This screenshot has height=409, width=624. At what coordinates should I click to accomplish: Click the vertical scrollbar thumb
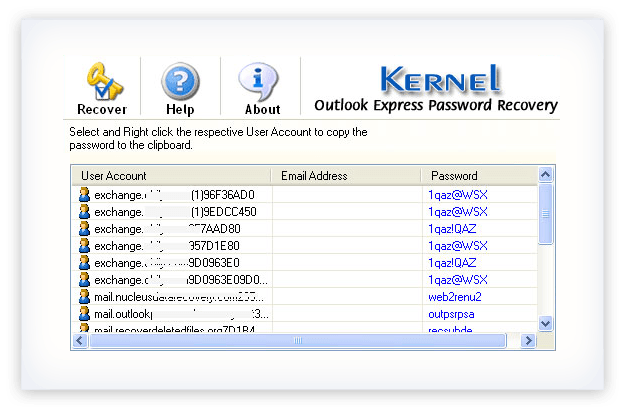(545, 214)
